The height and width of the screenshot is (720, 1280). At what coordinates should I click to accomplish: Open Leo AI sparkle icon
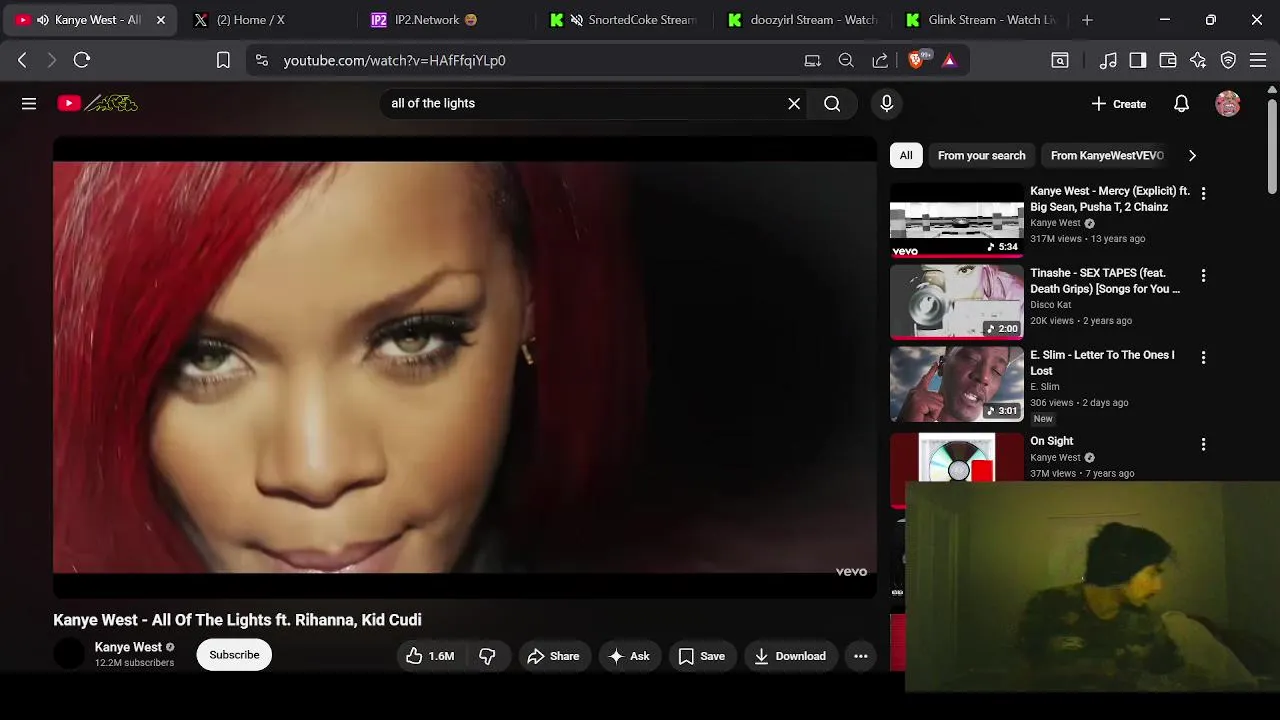point(1198,60)
